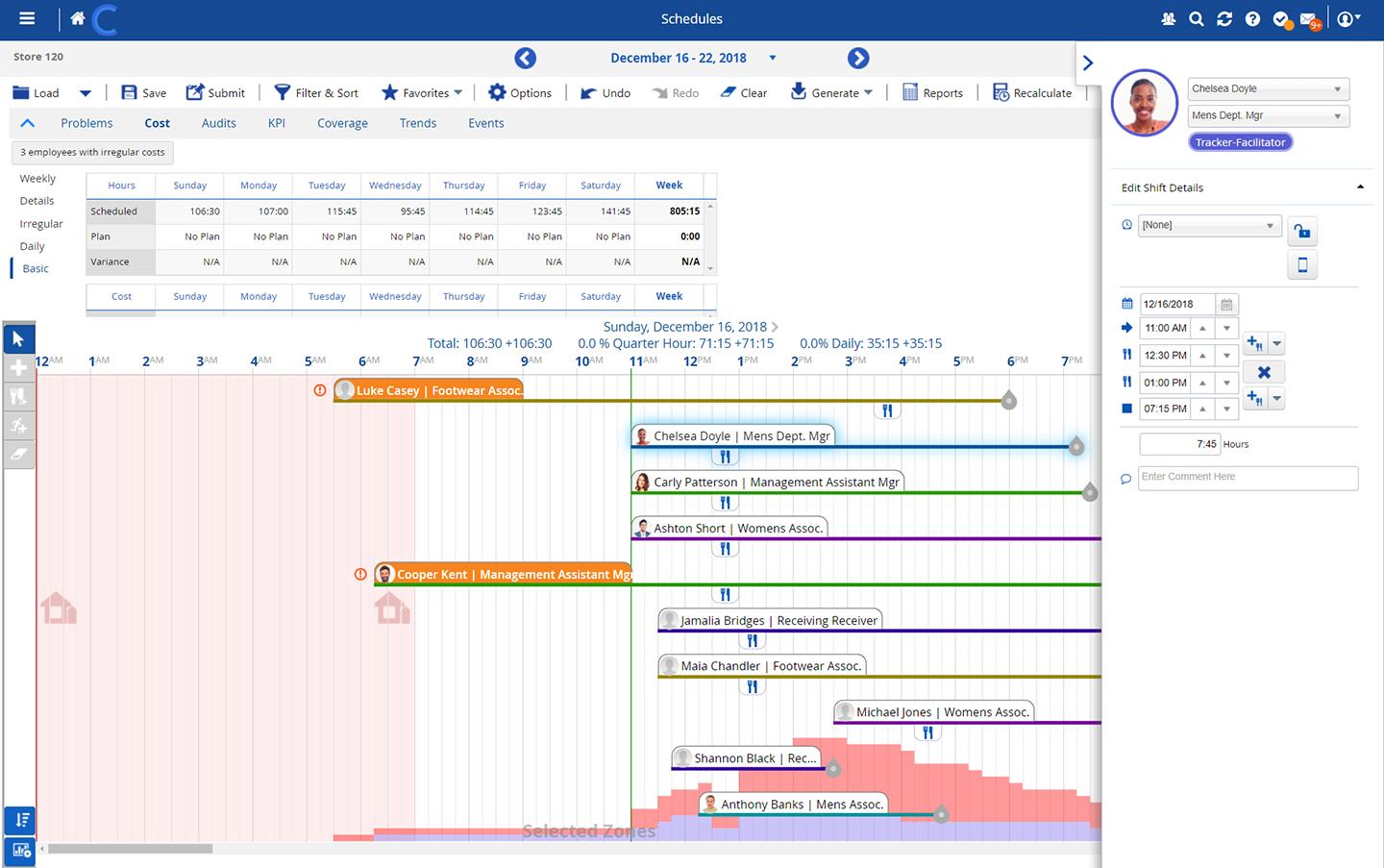Screen dimensions: 1384x868
Task: Toggle the Tracker-Facilitator tag
Action: (1240, 142)
